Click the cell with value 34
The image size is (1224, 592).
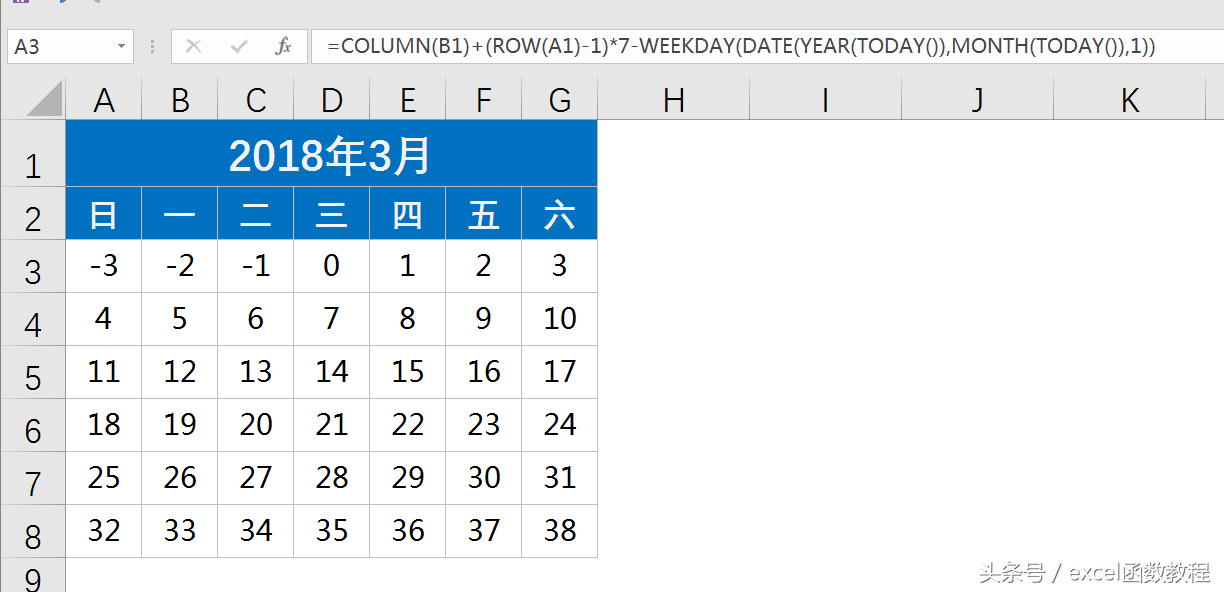point(256,532)
